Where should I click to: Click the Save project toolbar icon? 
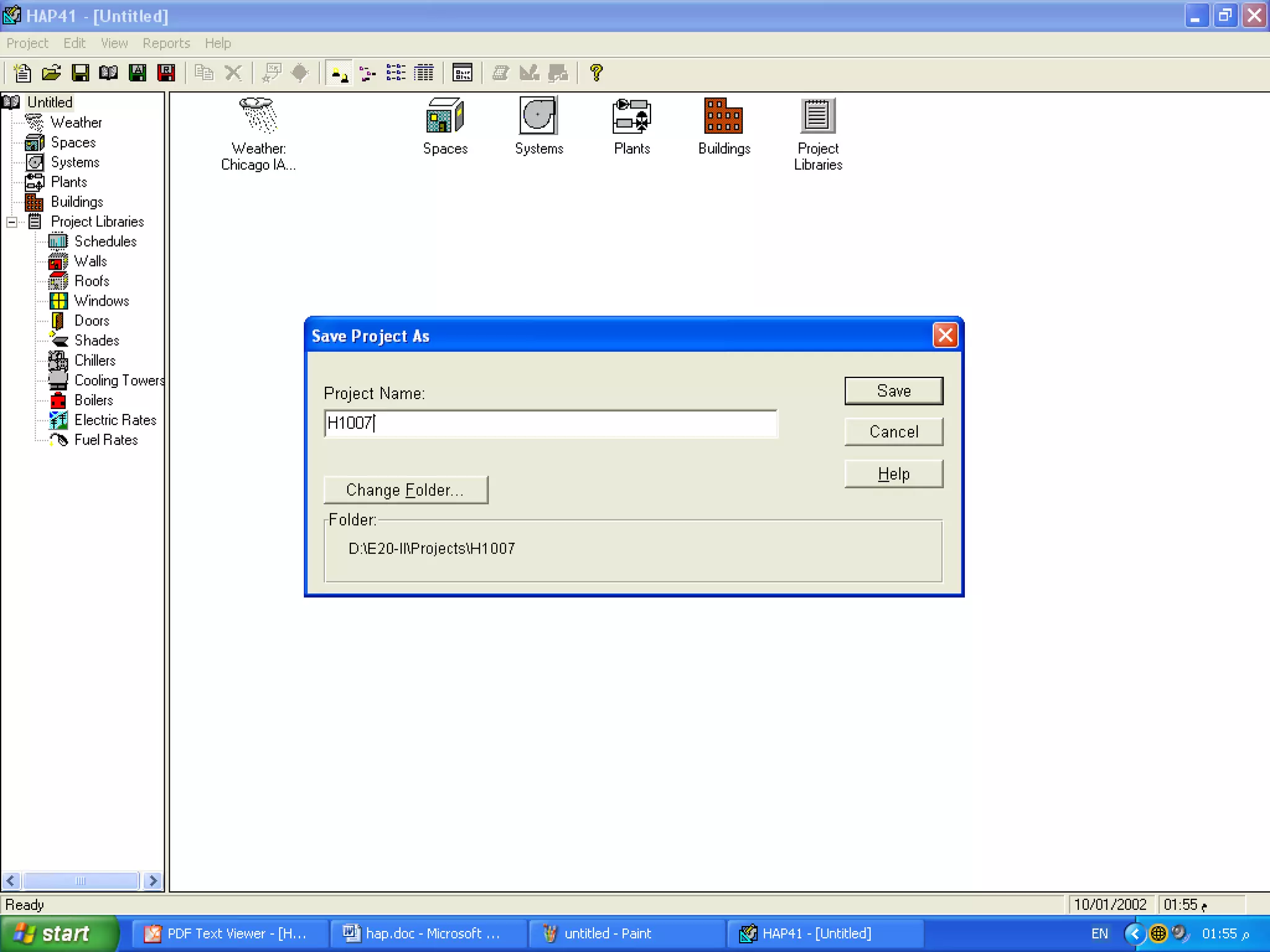(x=80, y=73)
